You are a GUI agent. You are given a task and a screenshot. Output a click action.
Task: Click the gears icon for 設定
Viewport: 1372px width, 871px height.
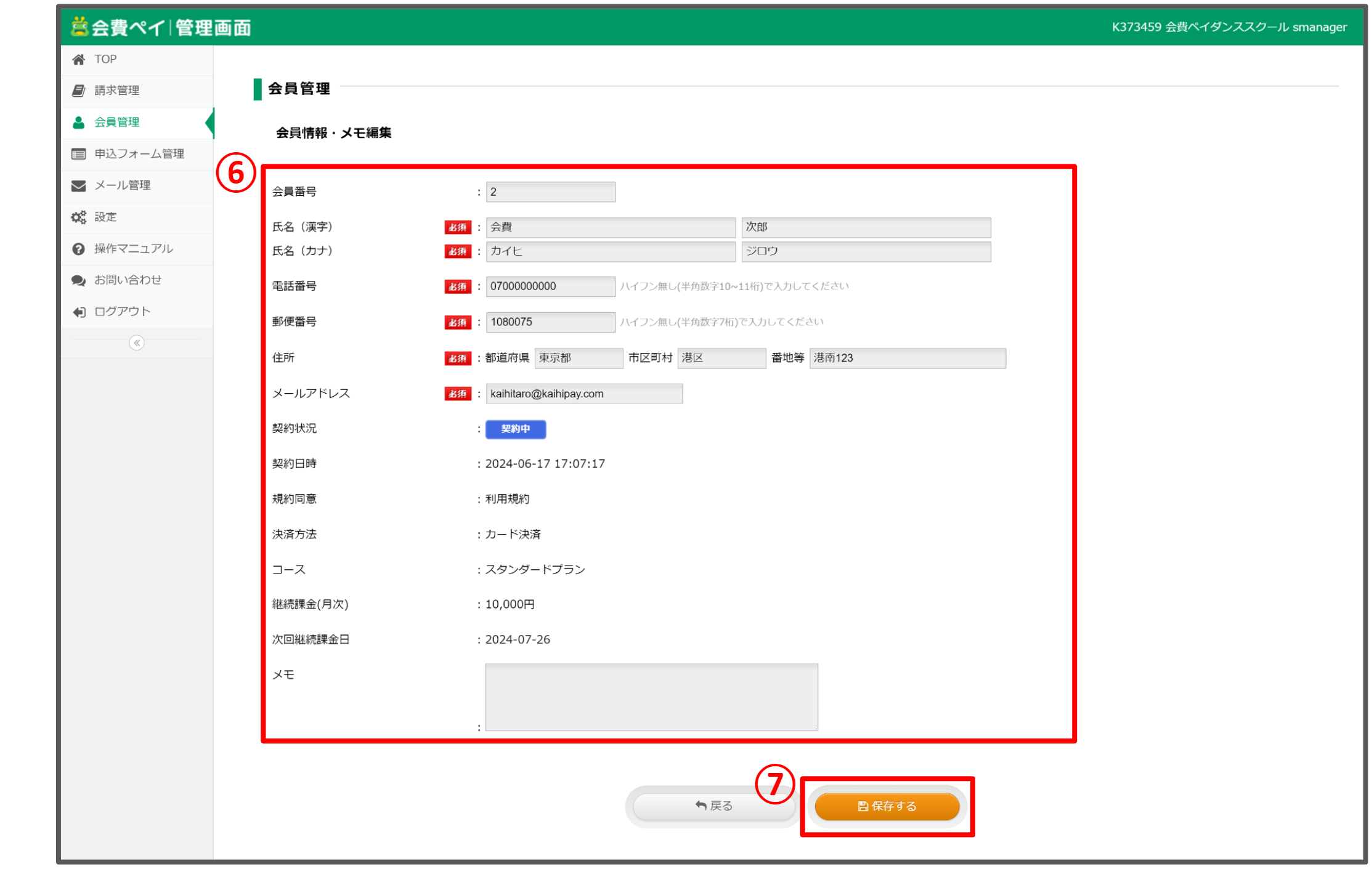click(78, 217)
